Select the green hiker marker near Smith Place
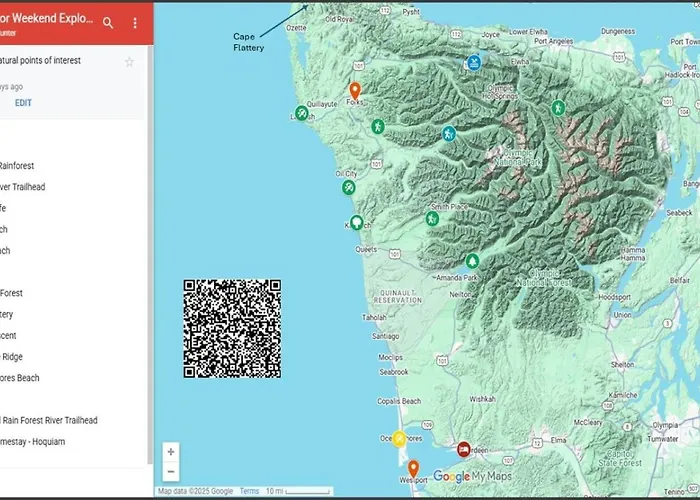This screenshot has width=700, height=500. click(432, 219)
